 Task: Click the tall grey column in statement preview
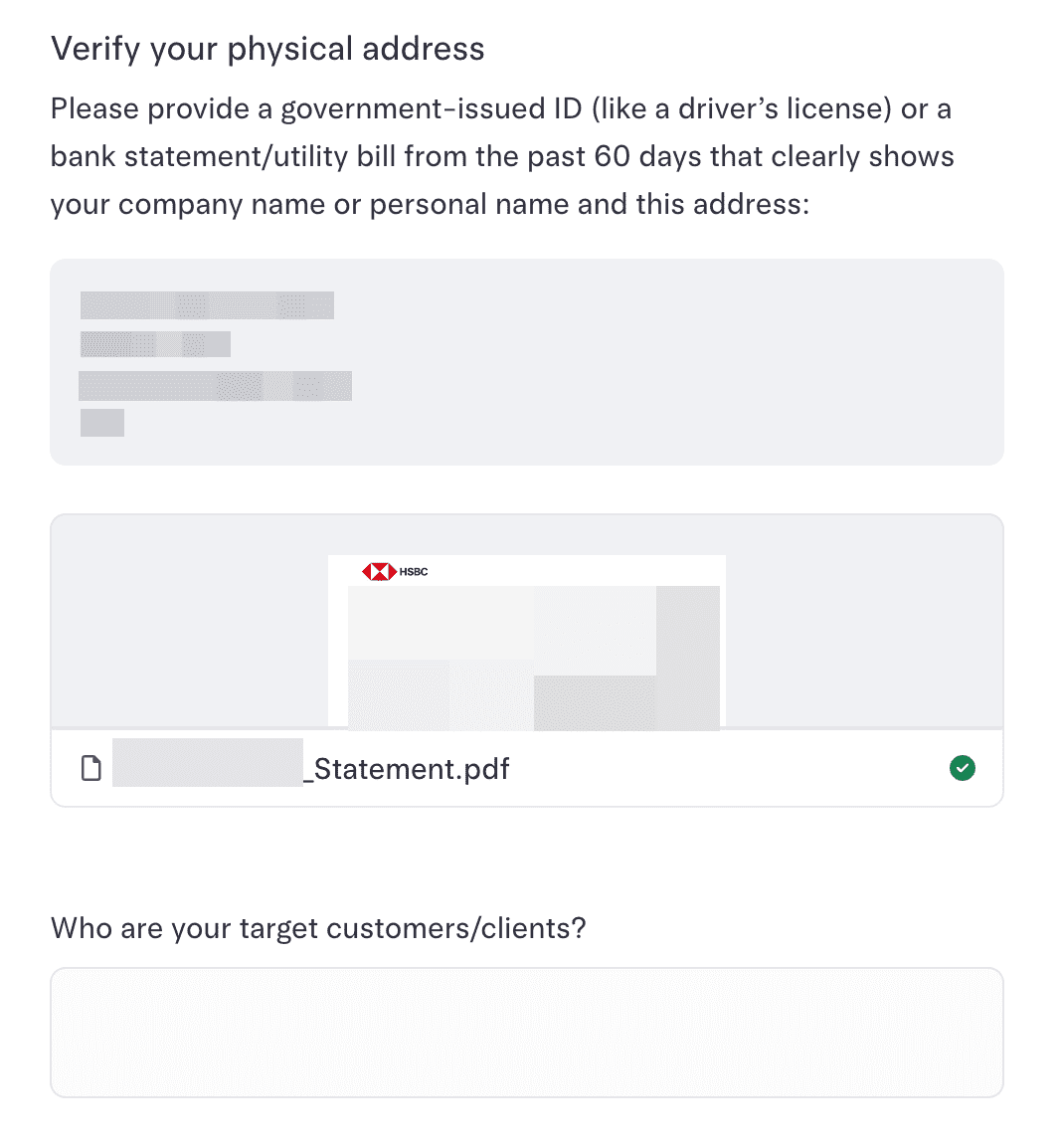tap(687, 657)
